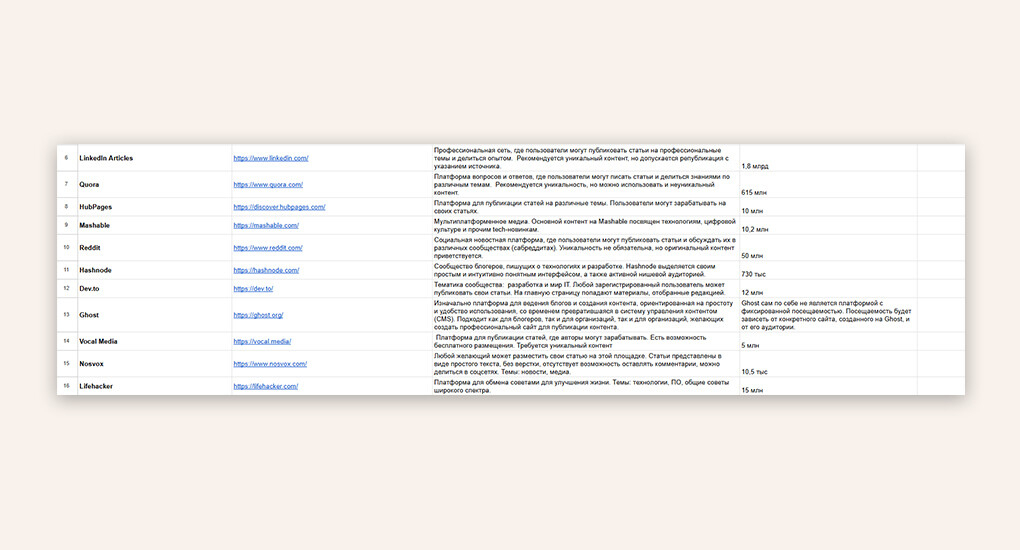Click row header number 16
Viewport: 1020px width, 550px height.
pyautogui.click(x=67, y=386)
